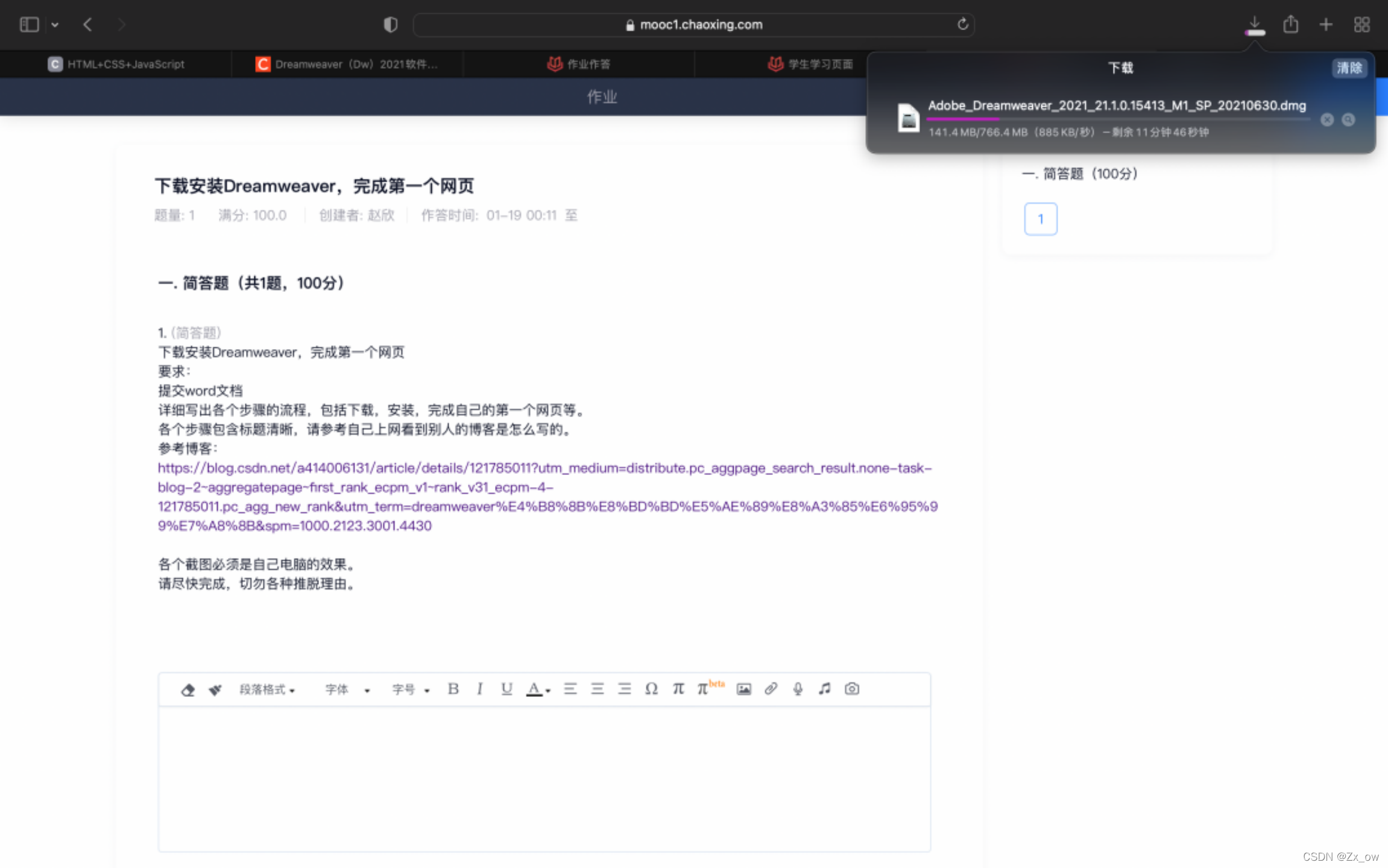
Task: Click the eraser clear-formatting icon
Action: pos(188,689)
